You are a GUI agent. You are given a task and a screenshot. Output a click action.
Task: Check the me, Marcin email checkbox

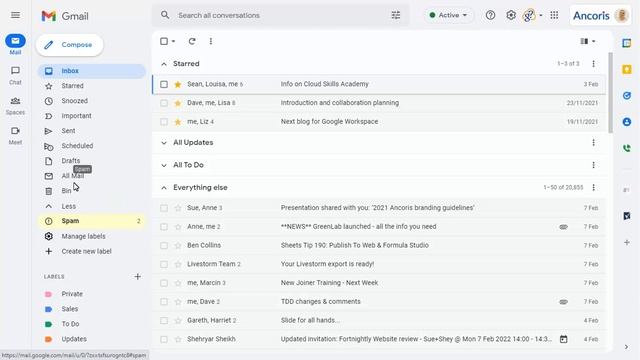(x=164, y=283)
